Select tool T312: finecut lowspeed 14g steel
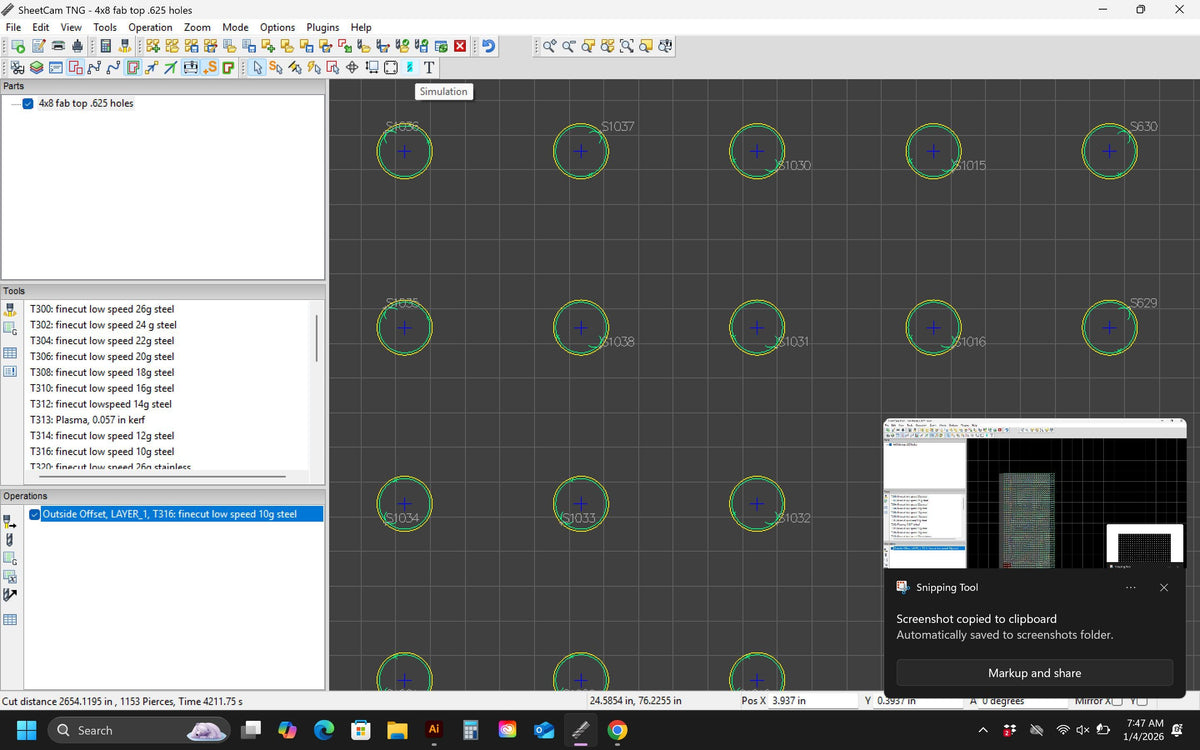1200x750 pixels. (x=101, y=404)
